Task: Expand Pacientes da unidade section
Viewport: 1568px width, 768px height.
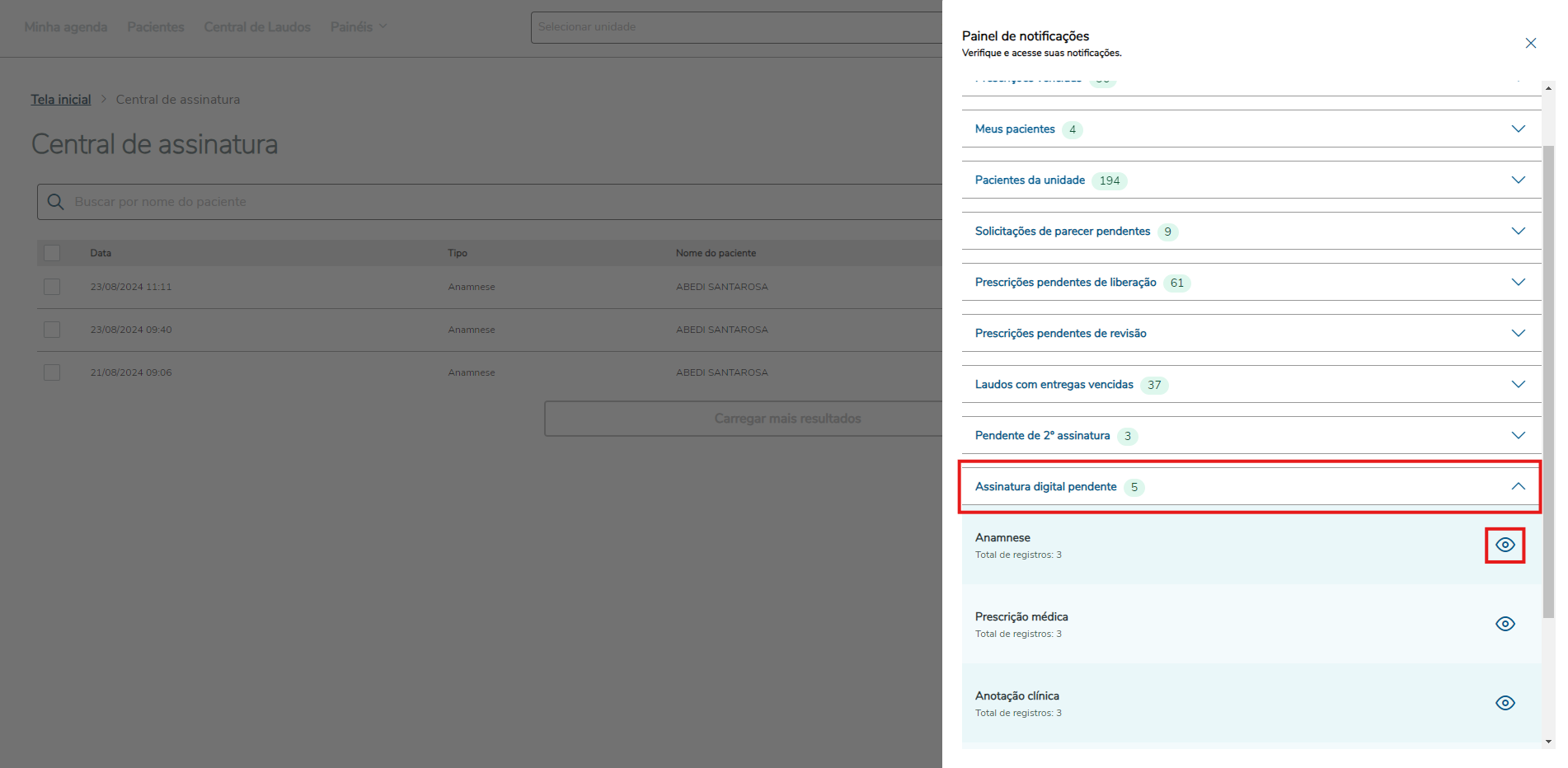Action: (1518, 180)
